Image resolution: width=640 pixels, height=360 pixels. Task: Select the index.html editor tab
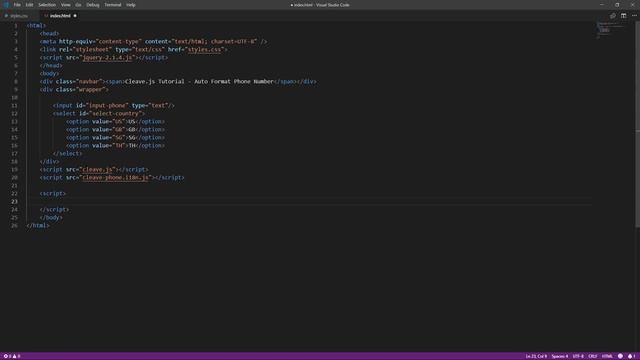[x=60, y=16]
